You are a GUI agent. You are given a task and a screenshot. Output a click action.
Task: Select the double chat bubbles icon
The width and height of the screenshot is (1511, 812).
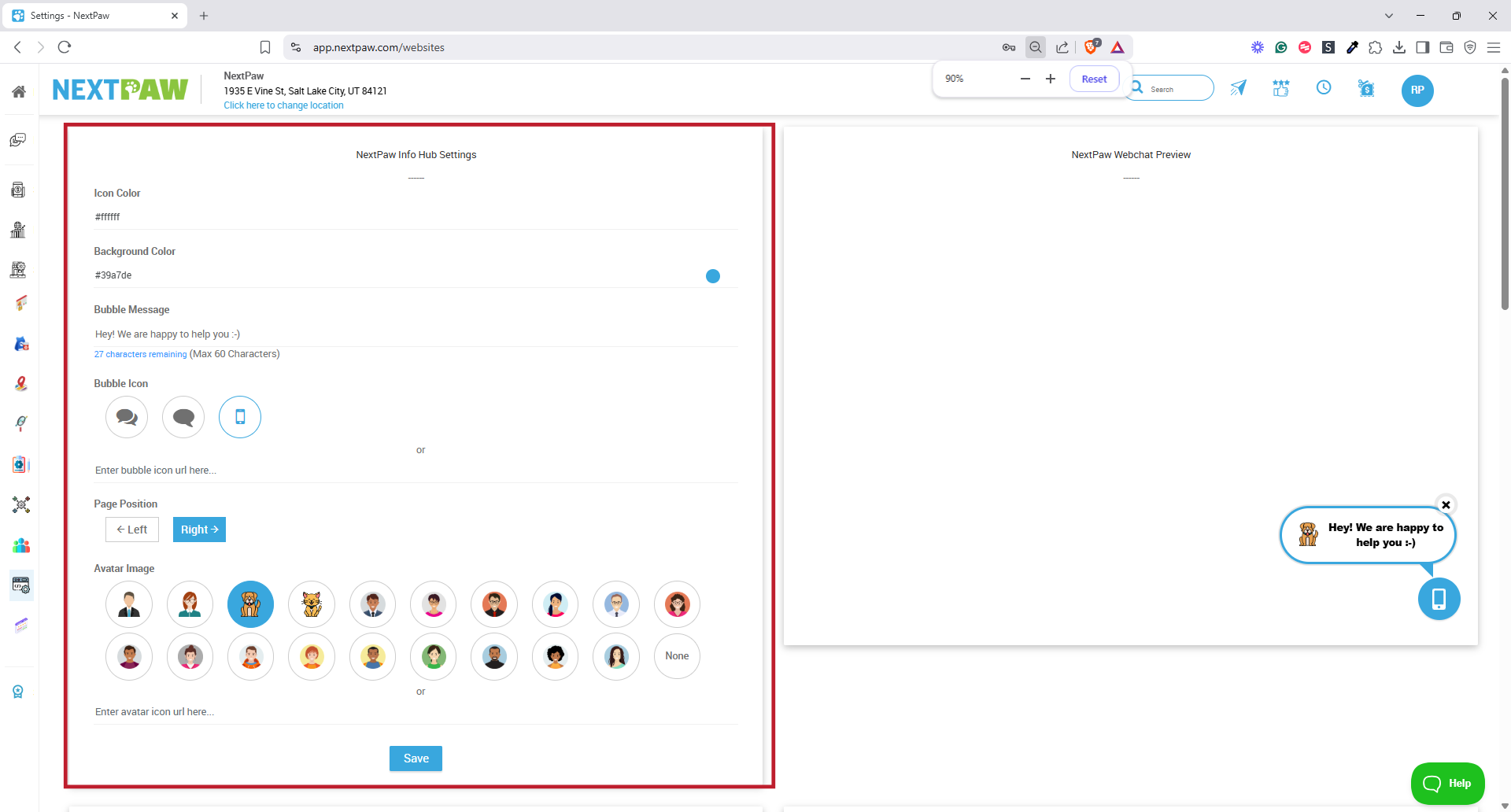tap(127, 417)
